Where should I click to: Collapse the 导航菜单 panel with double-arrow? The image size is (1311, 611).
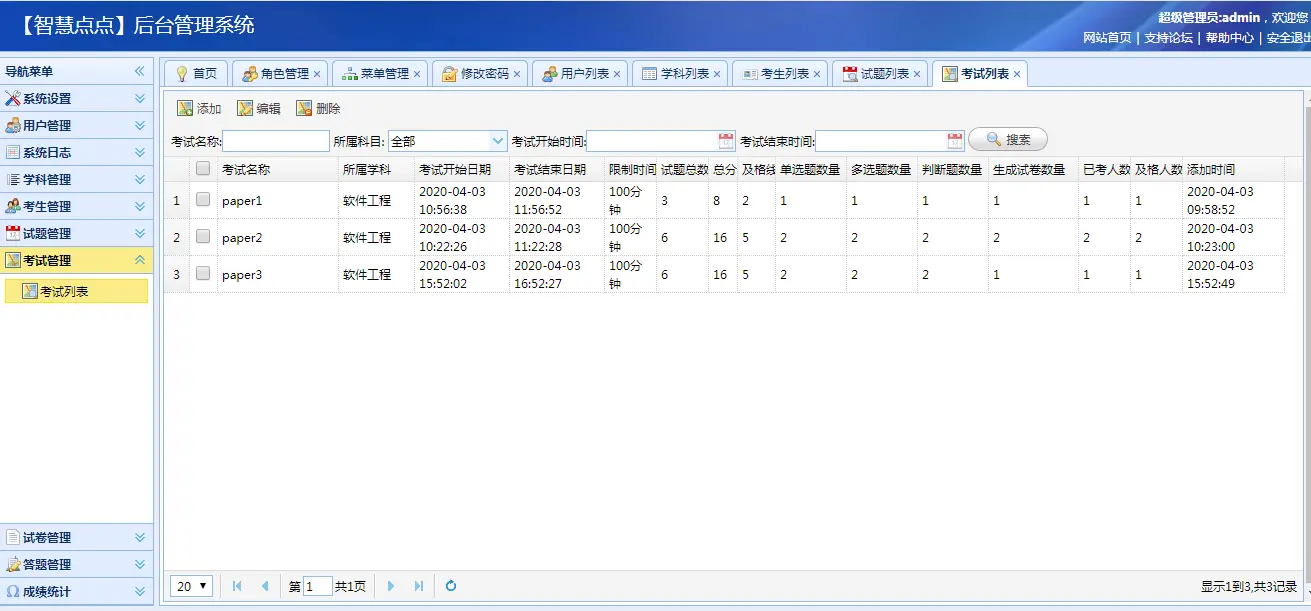140,72
